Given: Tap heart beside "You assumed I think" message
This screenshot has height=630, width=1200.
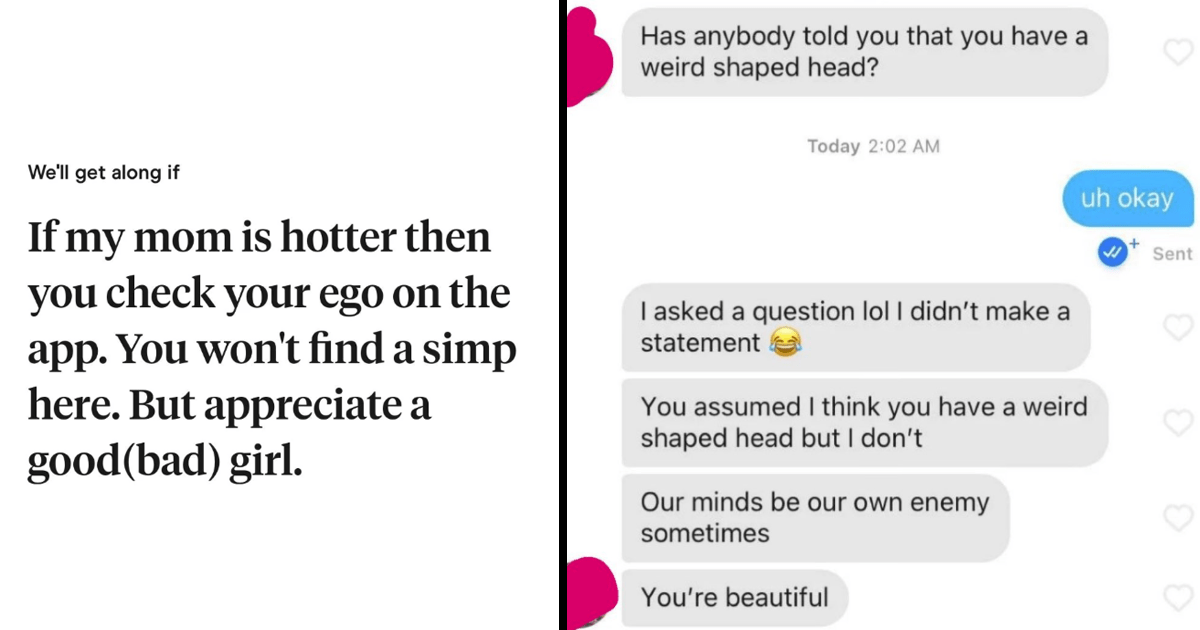Looking at the screenshot, I should click(x=1180, y=423).
